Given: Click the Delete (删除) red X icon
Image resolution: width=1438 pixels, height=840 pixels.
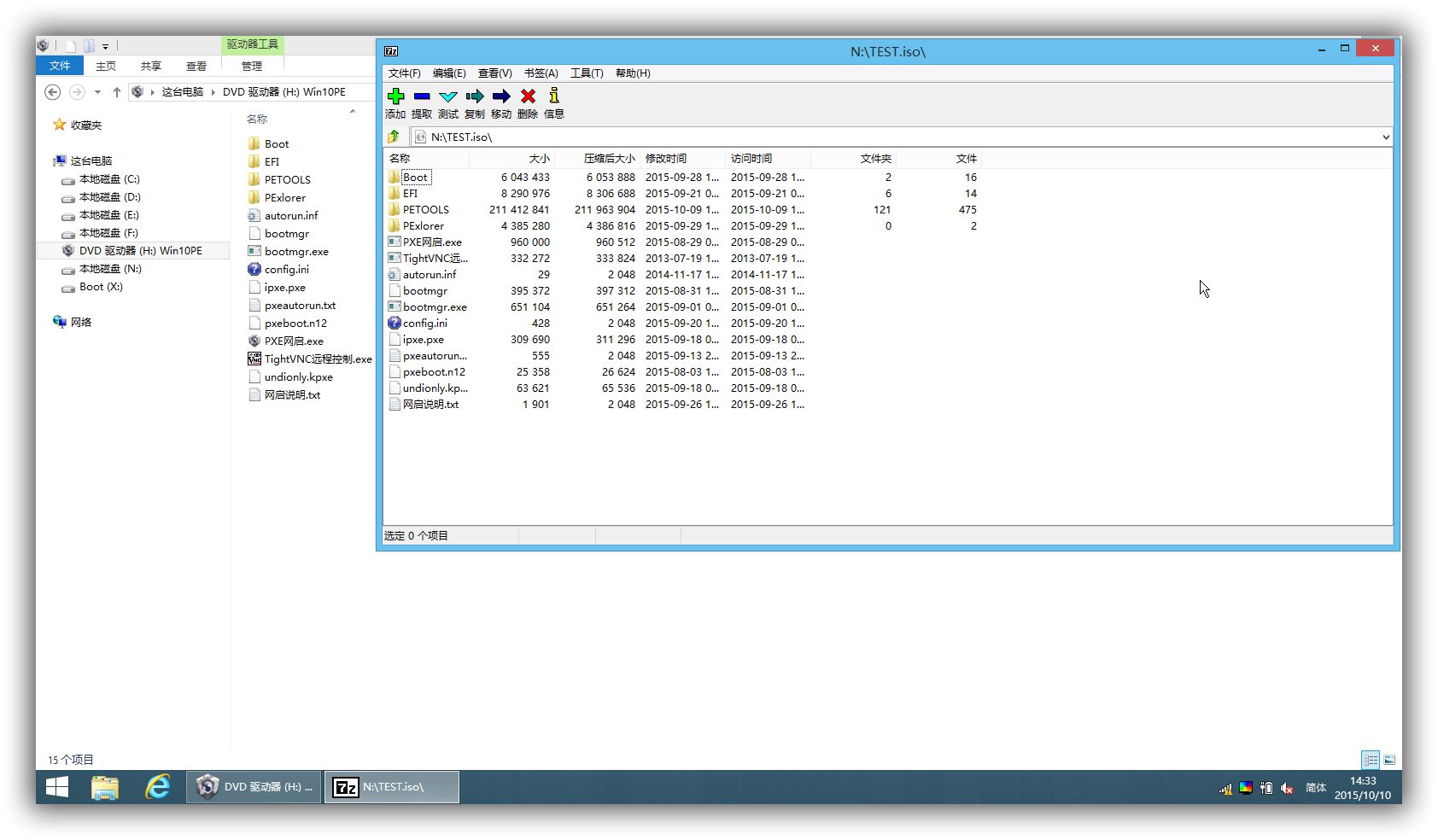Looking at the screenshot, I should [x=528, y=96].
